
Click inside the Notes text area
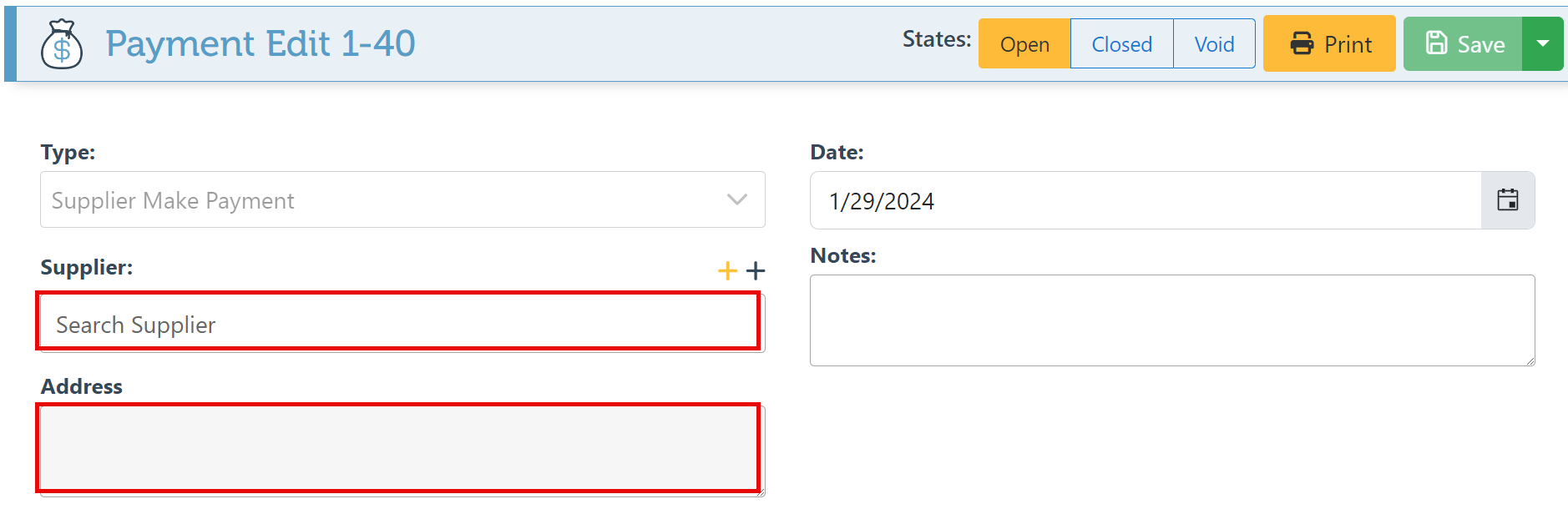pos(1171,320)
